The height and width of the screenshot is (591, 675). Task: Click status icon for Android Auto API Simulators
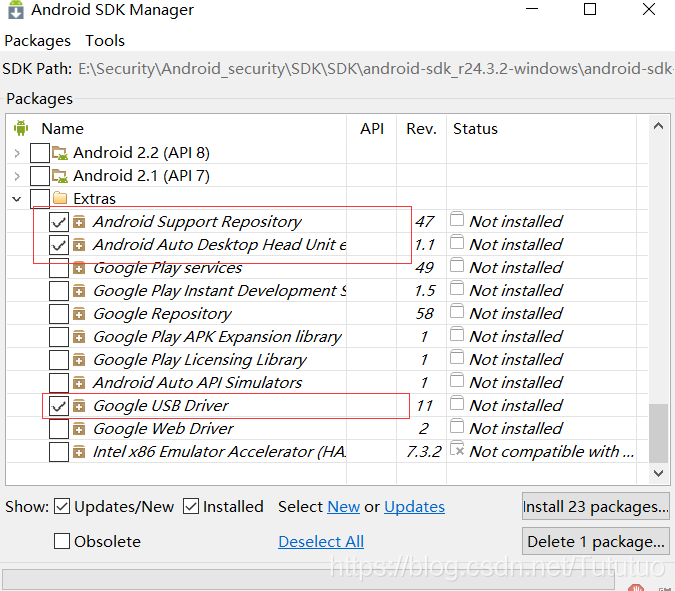457,380
